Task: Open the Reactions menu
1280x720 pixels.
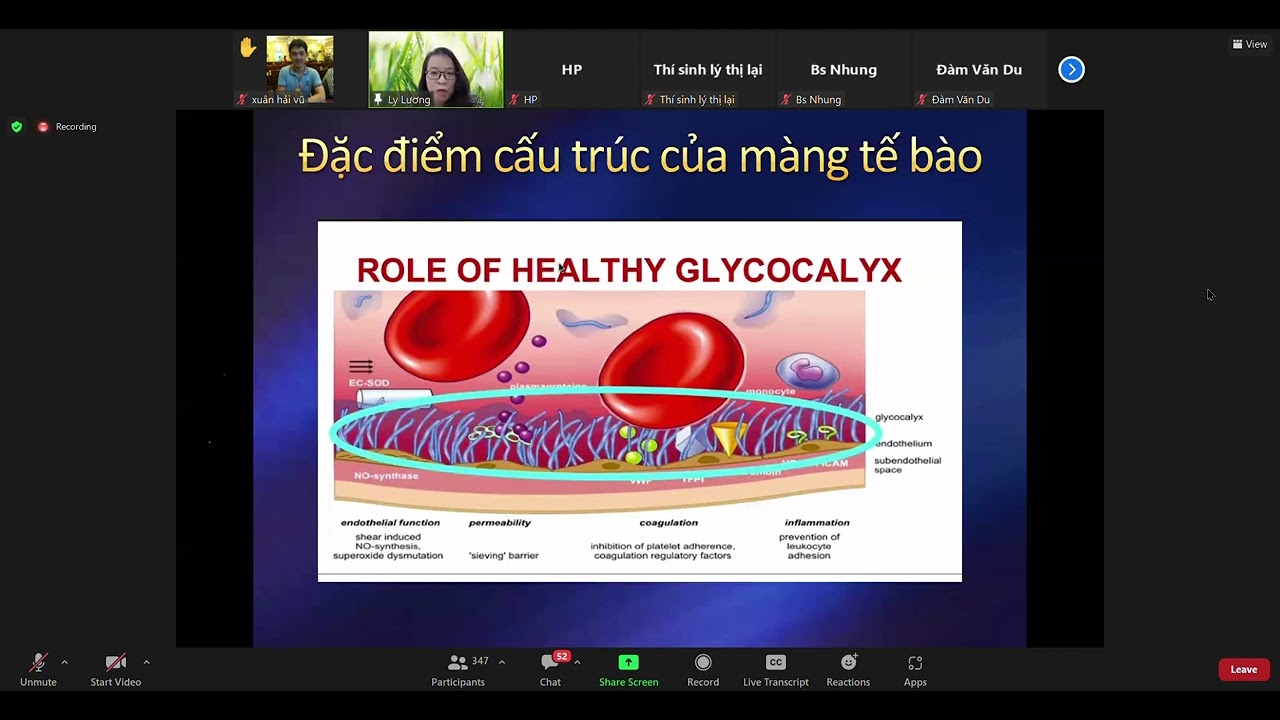Action: tap(848, 670)
